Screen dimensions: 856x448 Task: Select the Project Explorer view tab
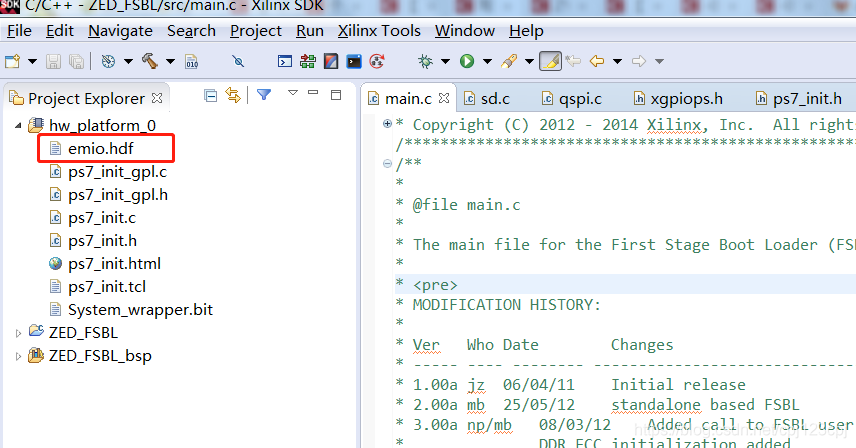[86, 99]
